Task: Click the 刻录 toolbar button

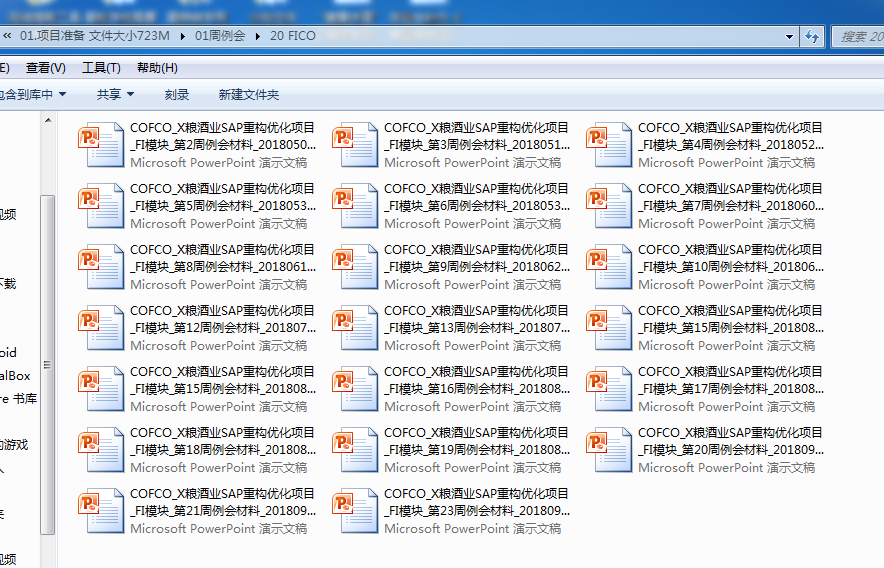Action: point(176,94)
